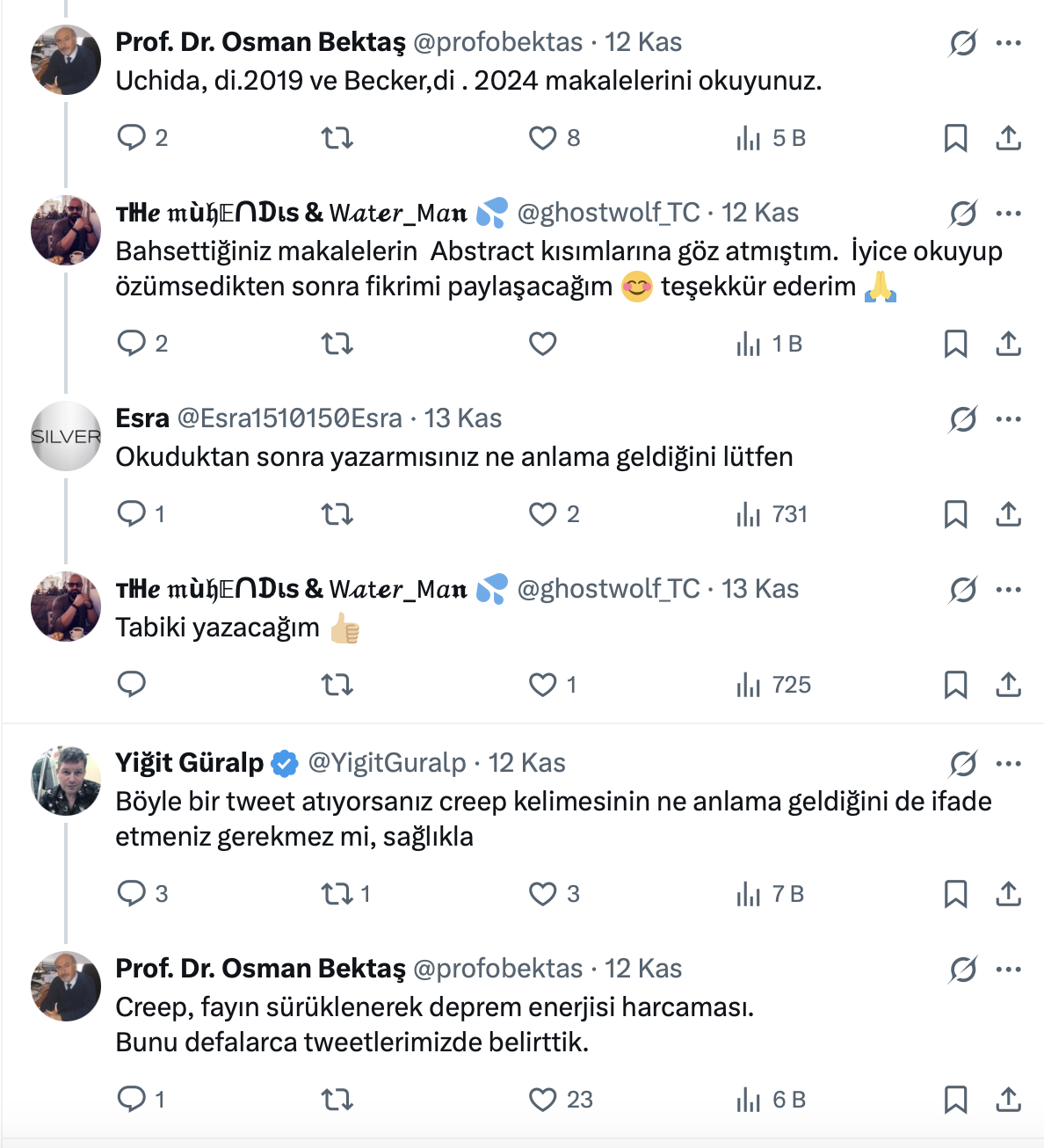This screenshot has width=1044, height=1148.
Task: Open Grok icon on Esra's tweet
Action: point(963,419)
